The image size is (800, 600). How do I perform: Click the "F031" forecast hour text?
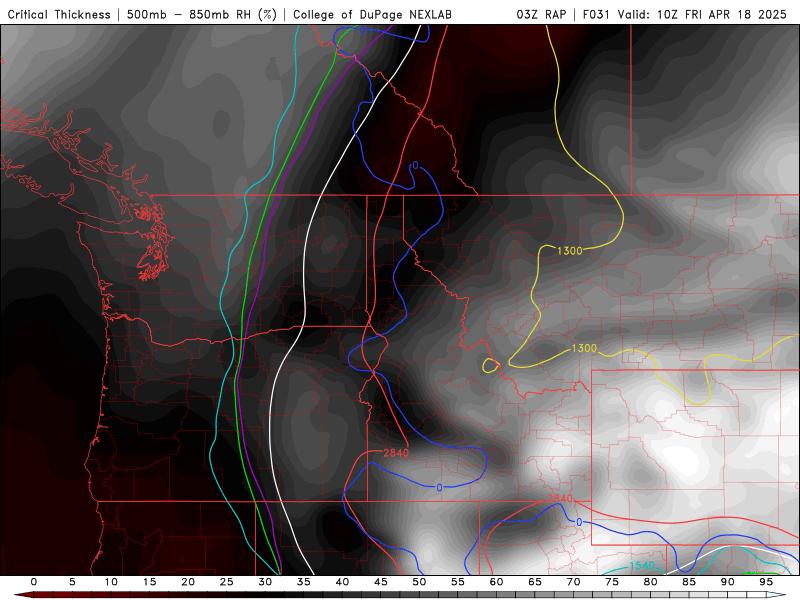click(x=596, y=14)
